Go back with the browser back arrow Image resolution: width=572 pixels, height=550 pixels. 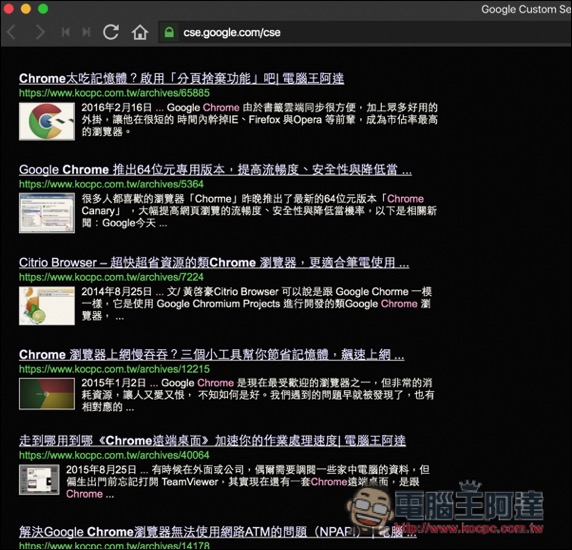11,32
